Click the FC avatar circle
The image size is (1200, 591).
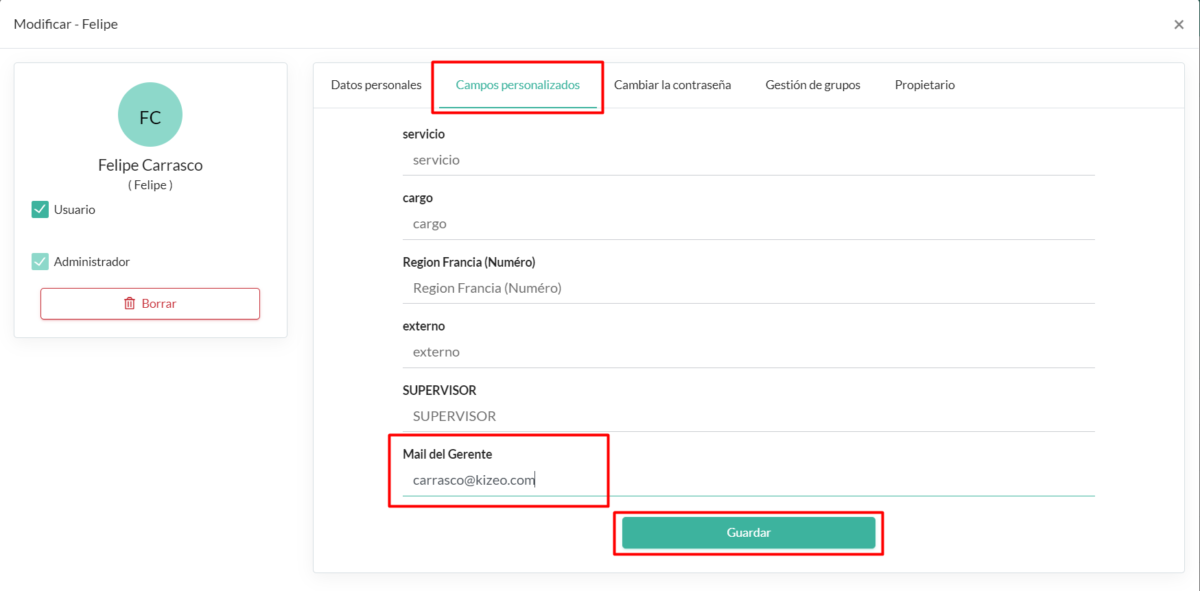(x=150, y=115)
